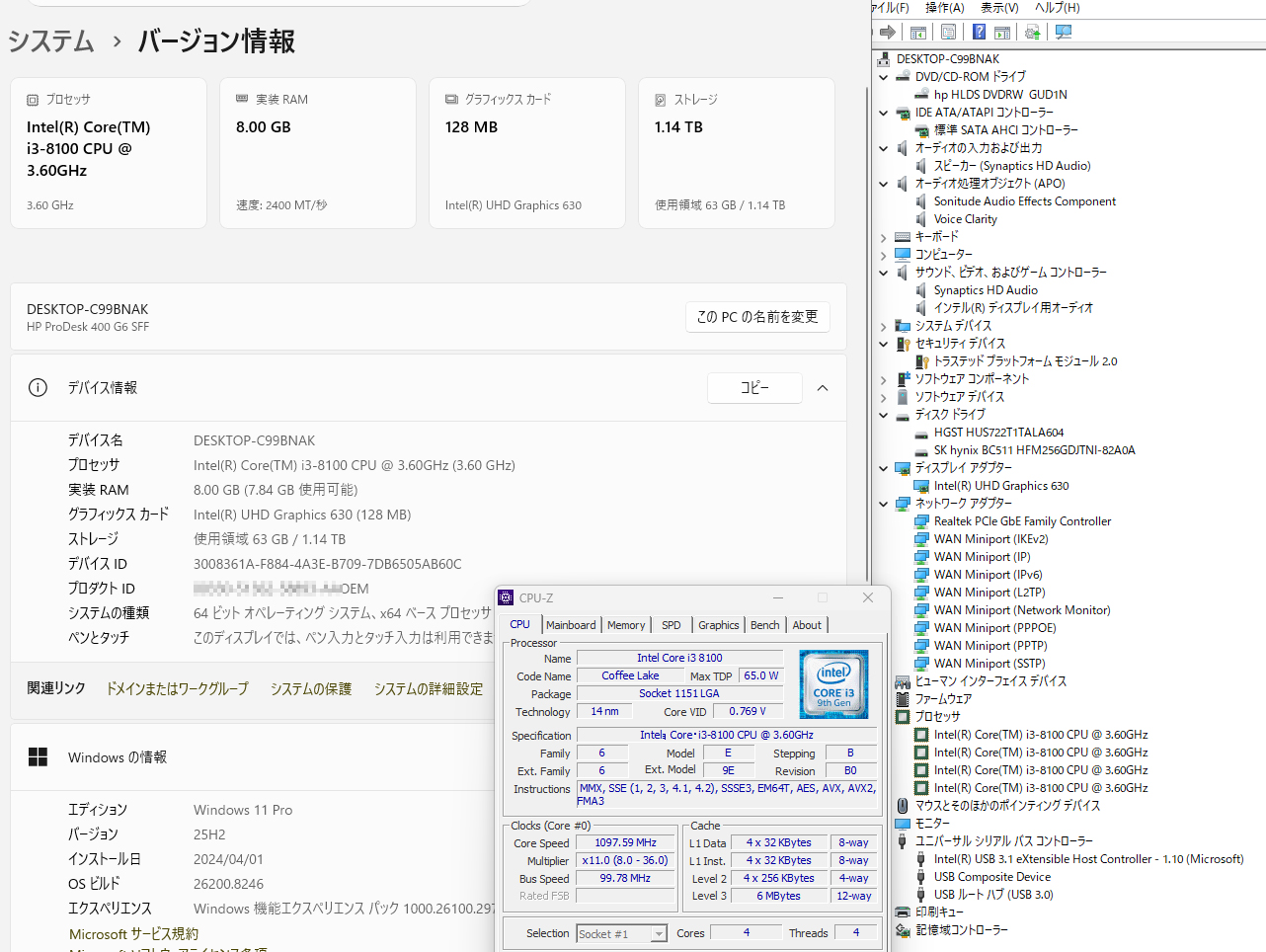Select Sonitude Audio Effects Component

click(1025, 201)
